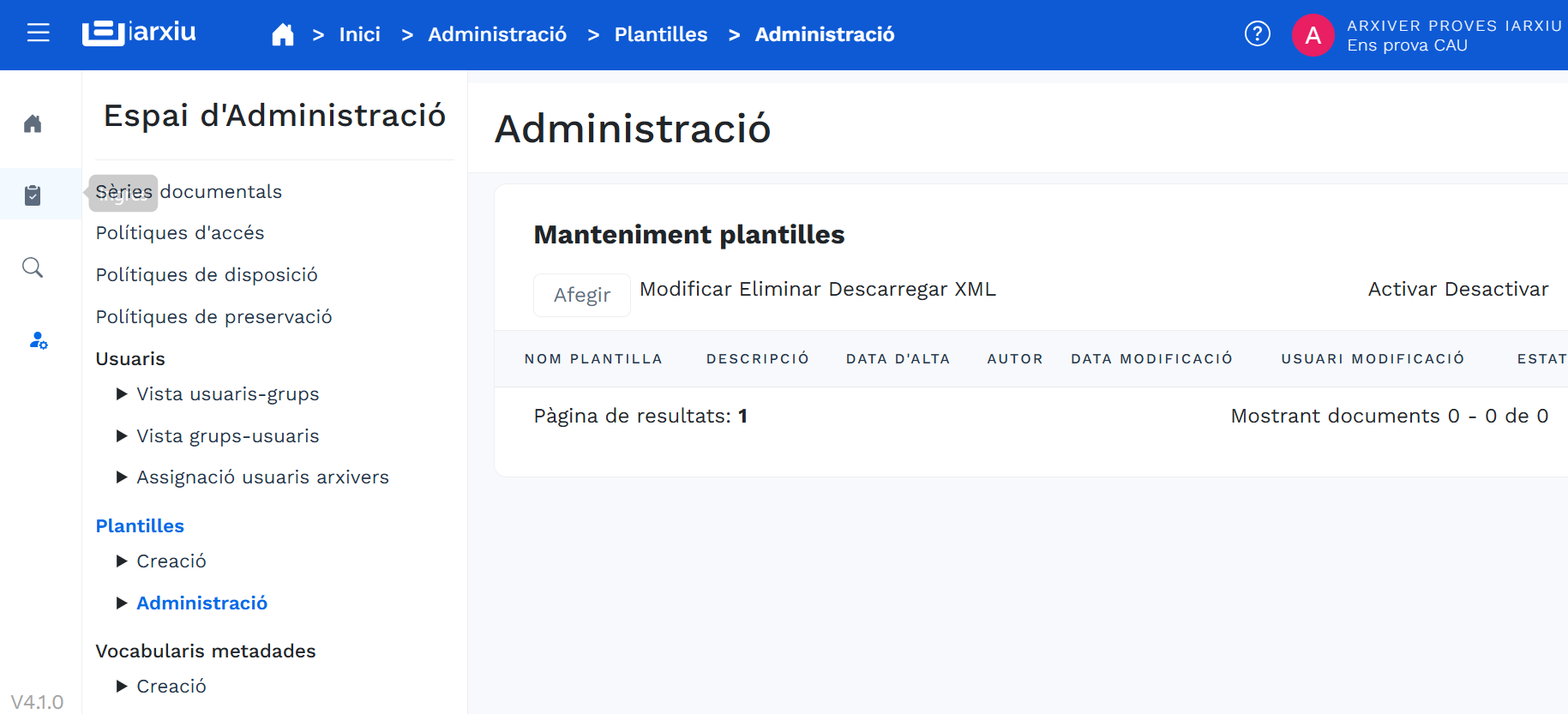Viewport: 1568px width, 714px height.
Task: Sort by USUARI MODIFICACIÓ column header
Action: tap(1373, 359)
